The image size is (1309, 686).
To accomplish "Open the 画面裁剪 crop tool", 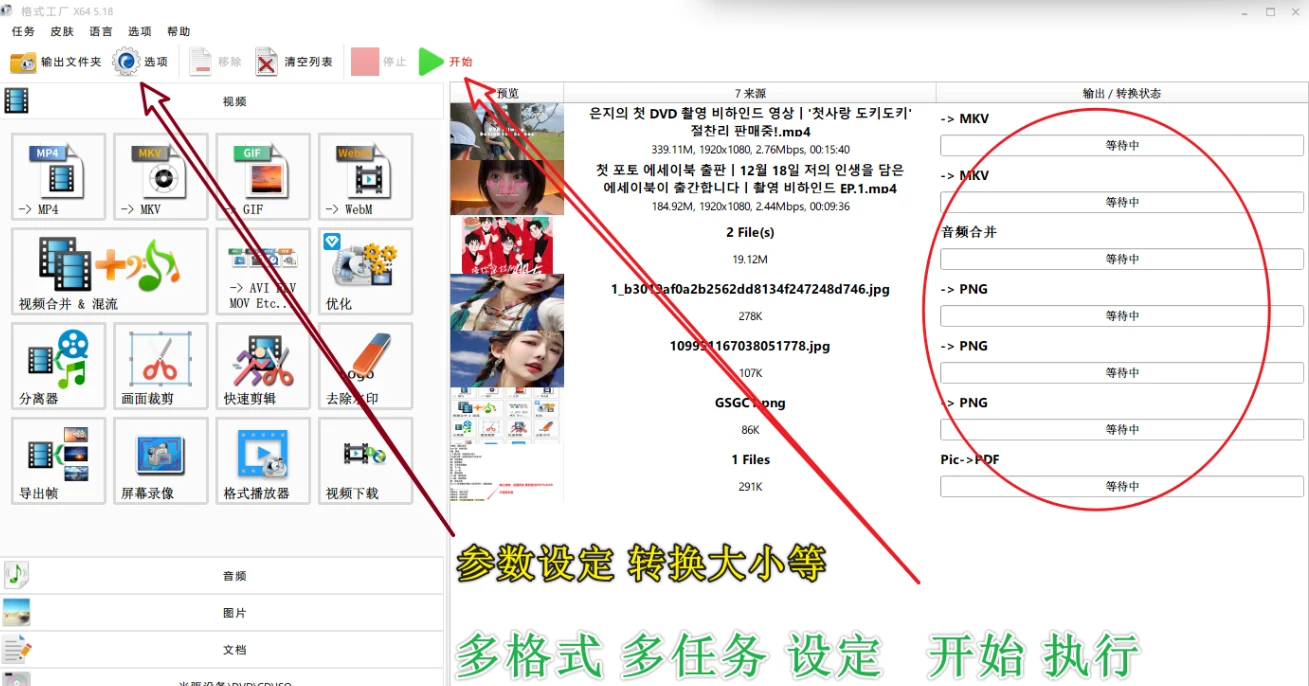I will point(161,366).
